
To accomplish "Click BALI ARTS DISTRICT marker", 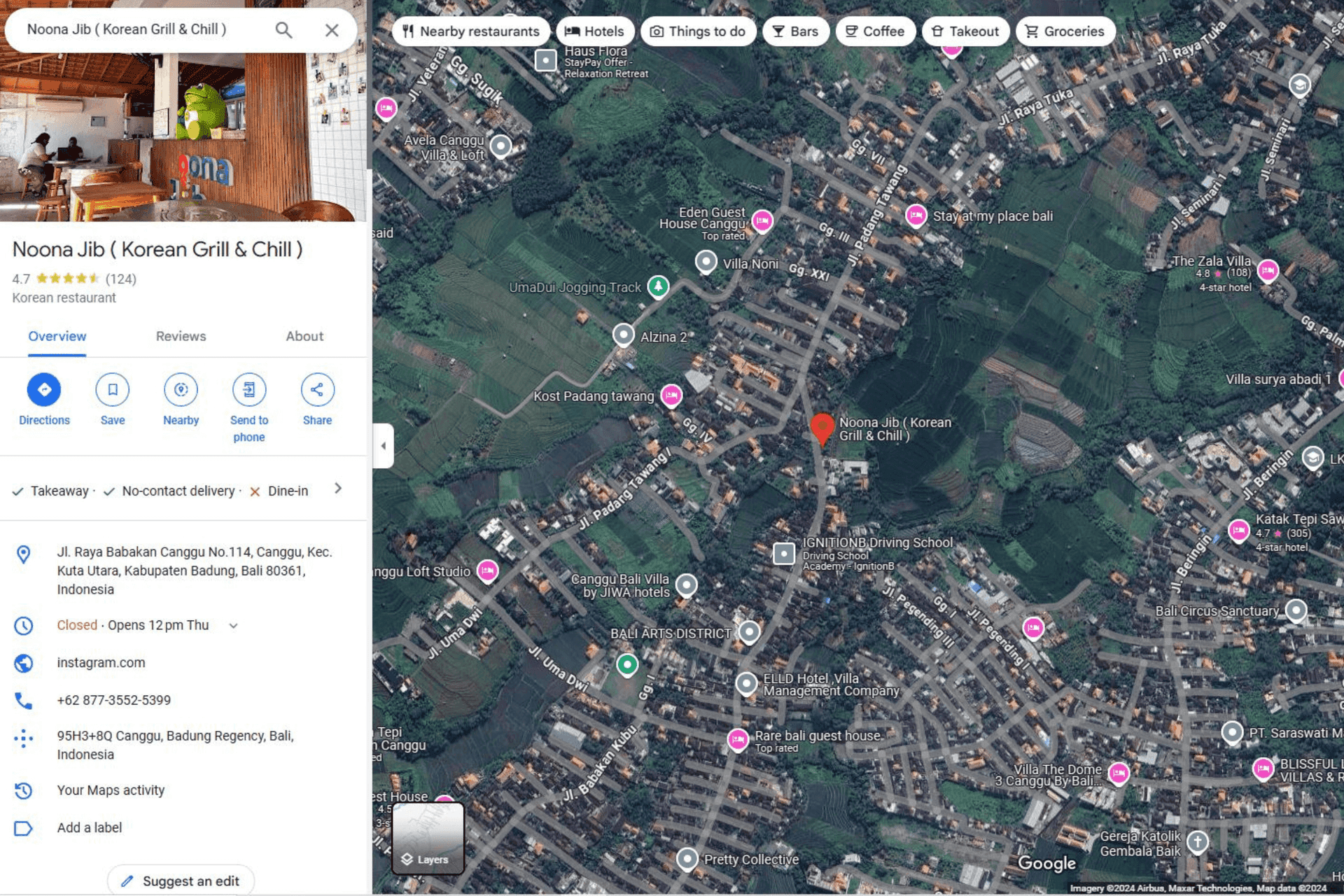I will 749,632.
